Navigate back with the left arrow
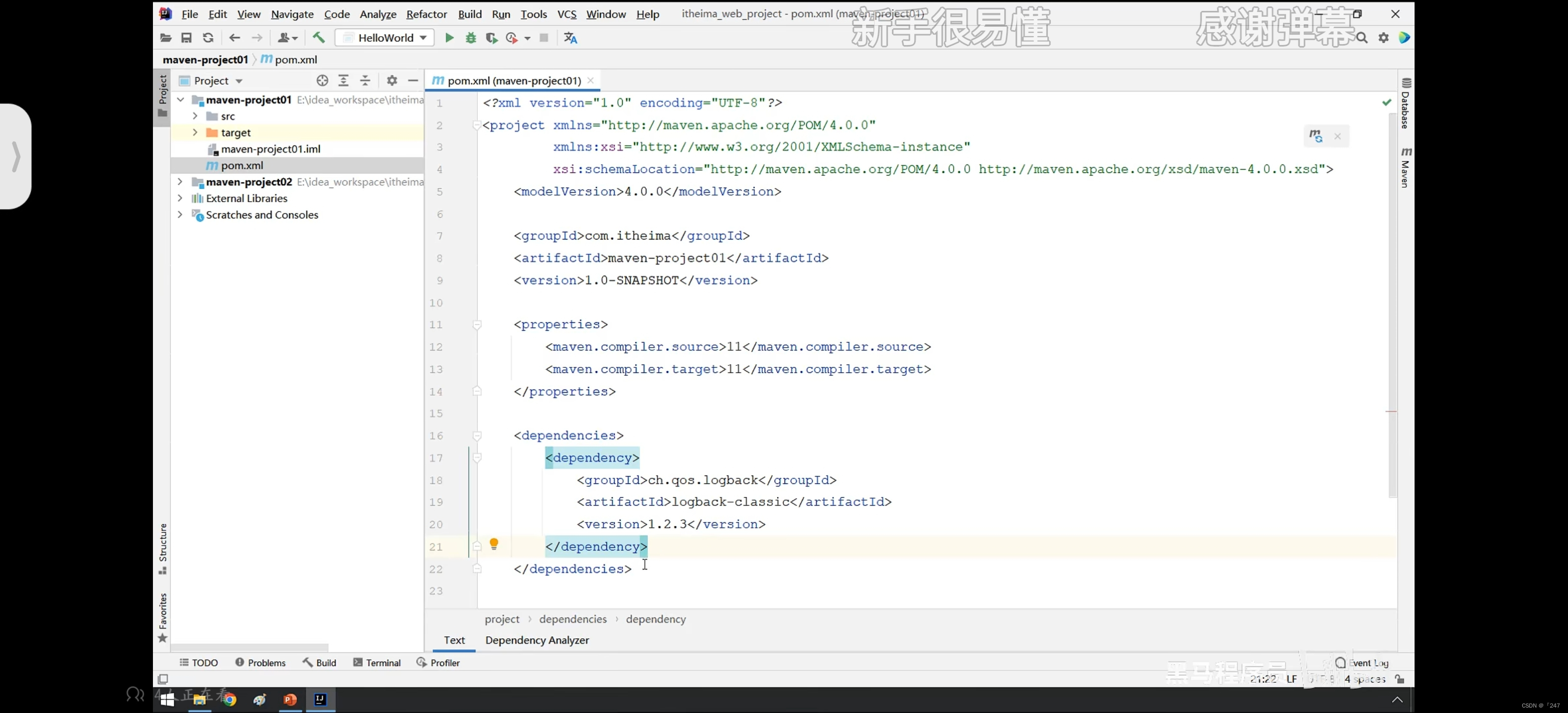 (234, 38)
